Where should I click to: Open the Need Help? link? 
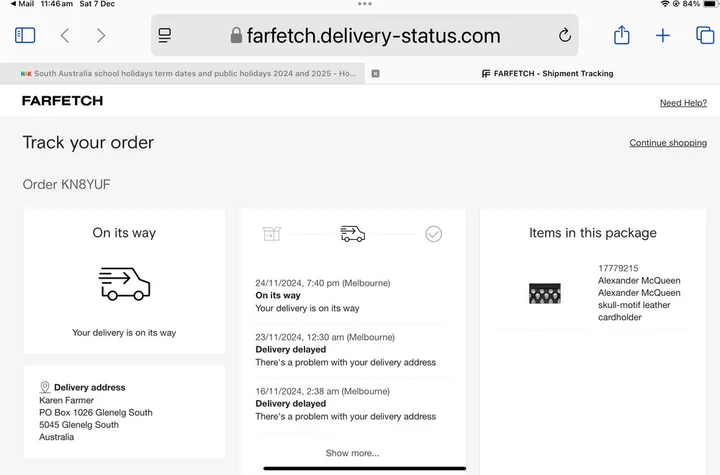(x=683, y=103)
